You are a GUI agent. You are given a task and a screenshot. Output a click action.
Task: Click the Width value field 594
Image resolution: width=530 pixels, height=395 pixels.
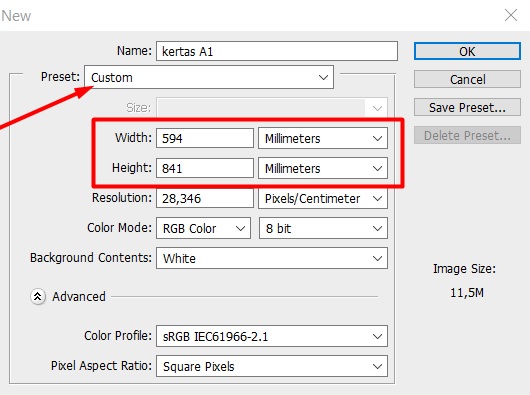coord(204,138)
